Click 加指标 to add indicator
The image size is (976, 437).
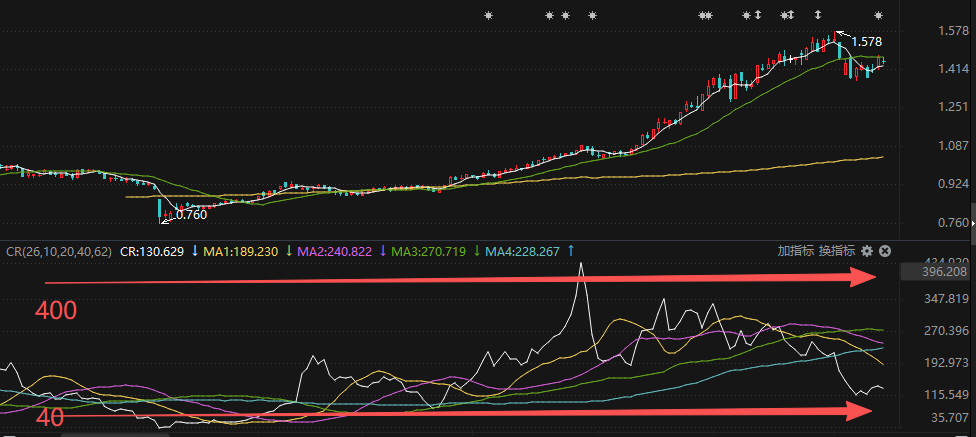795,251
